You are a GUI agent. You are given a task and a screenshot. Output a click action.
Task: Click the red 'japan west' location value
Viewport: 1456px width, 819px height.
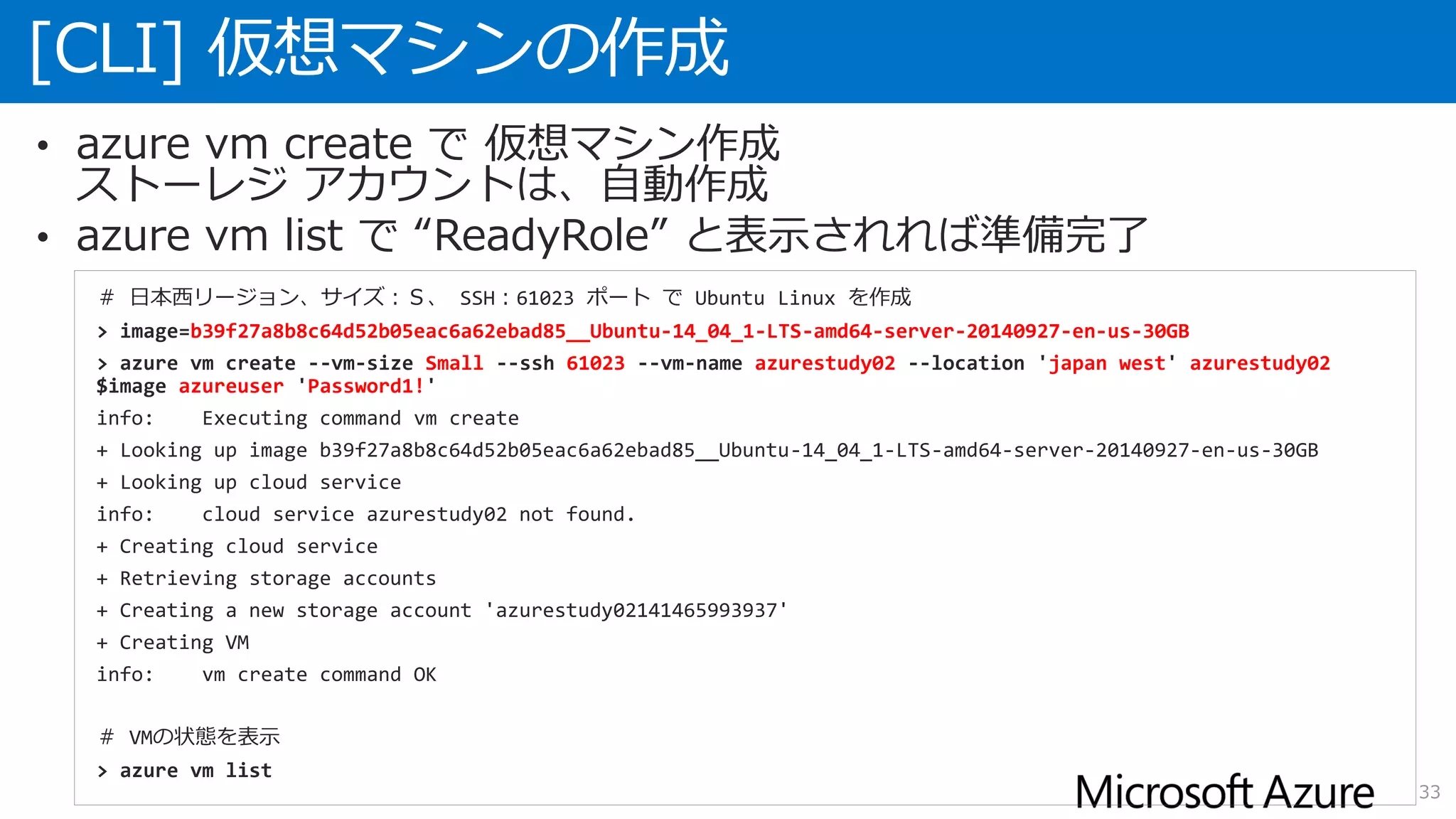tap(1107, 363)
